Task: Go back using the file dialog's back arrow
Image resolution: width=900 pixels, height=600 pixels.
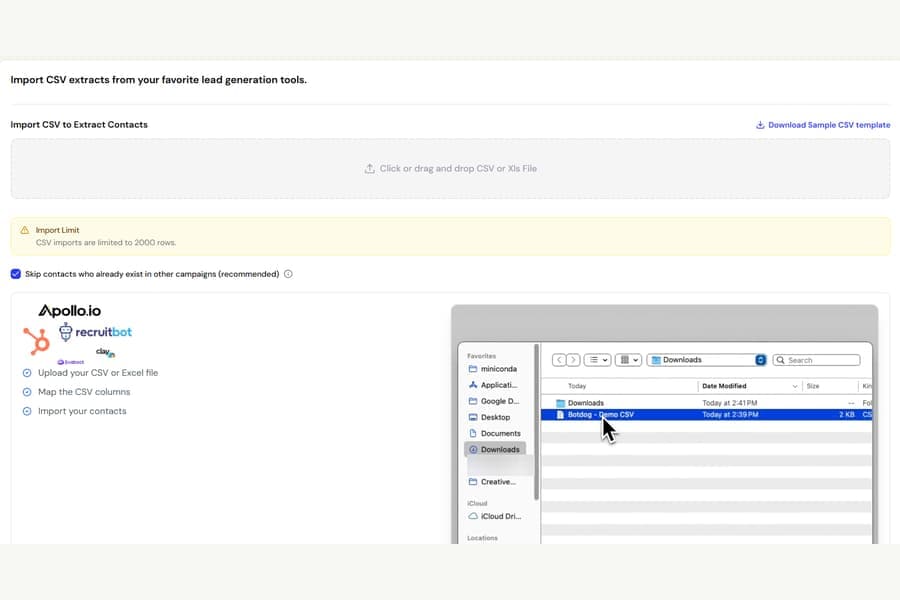Action: point(559,360)
